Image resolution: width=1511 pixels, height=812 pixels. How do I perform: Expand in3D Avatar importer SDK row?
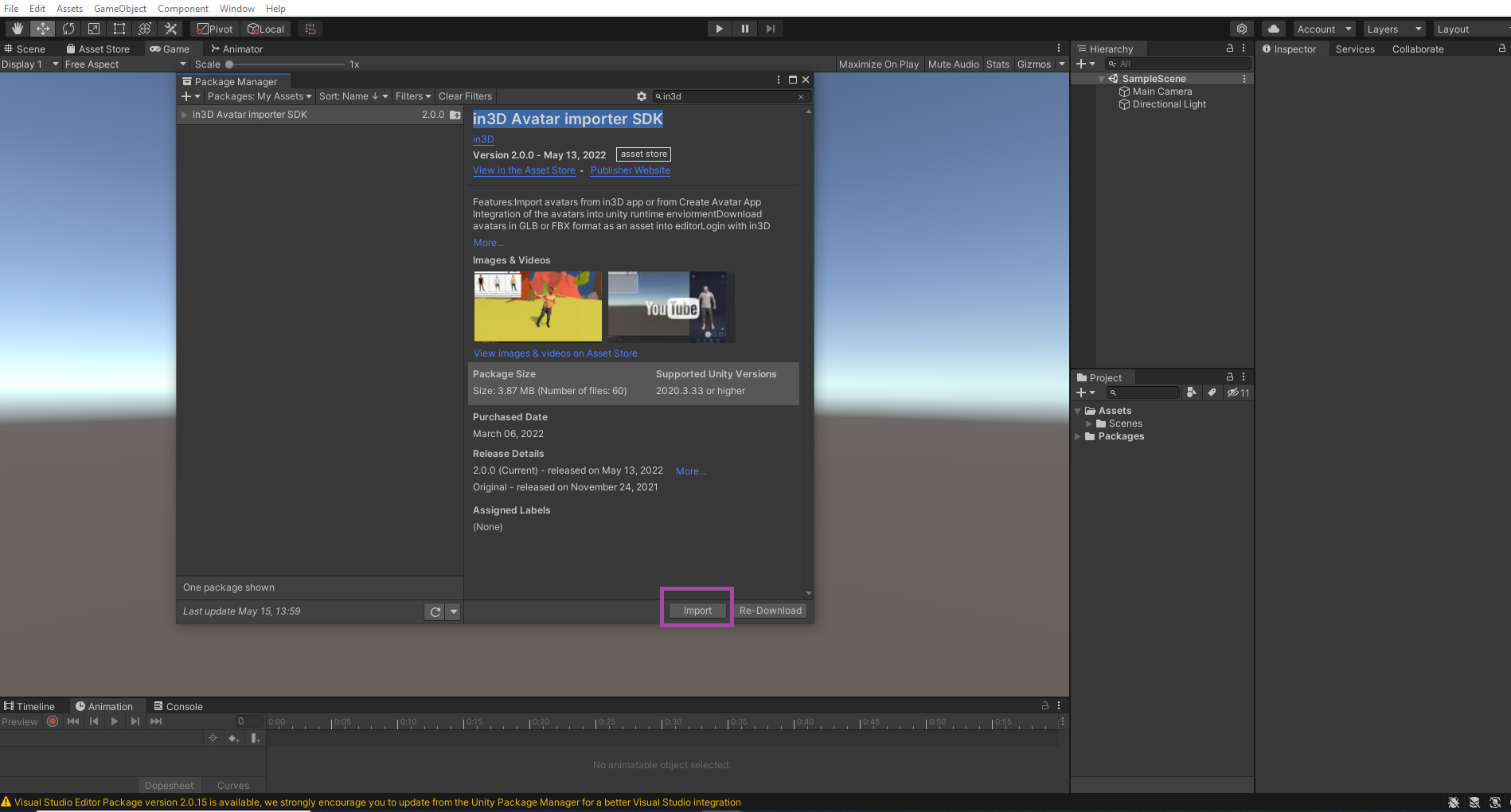tap(185, 115)
